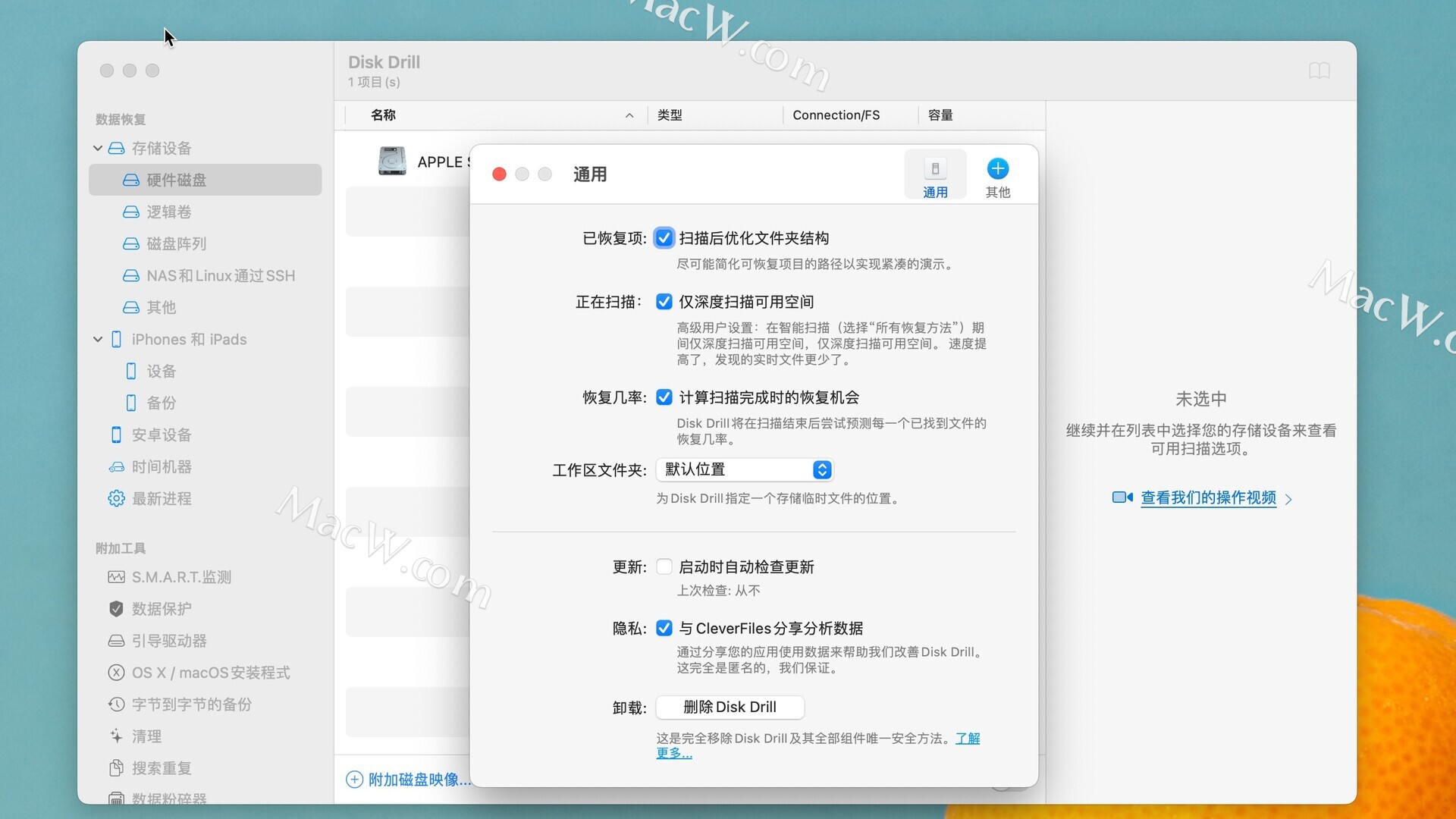
Task: Click the OS X / macOS安装程式 icon
Action: click(116, 673)
